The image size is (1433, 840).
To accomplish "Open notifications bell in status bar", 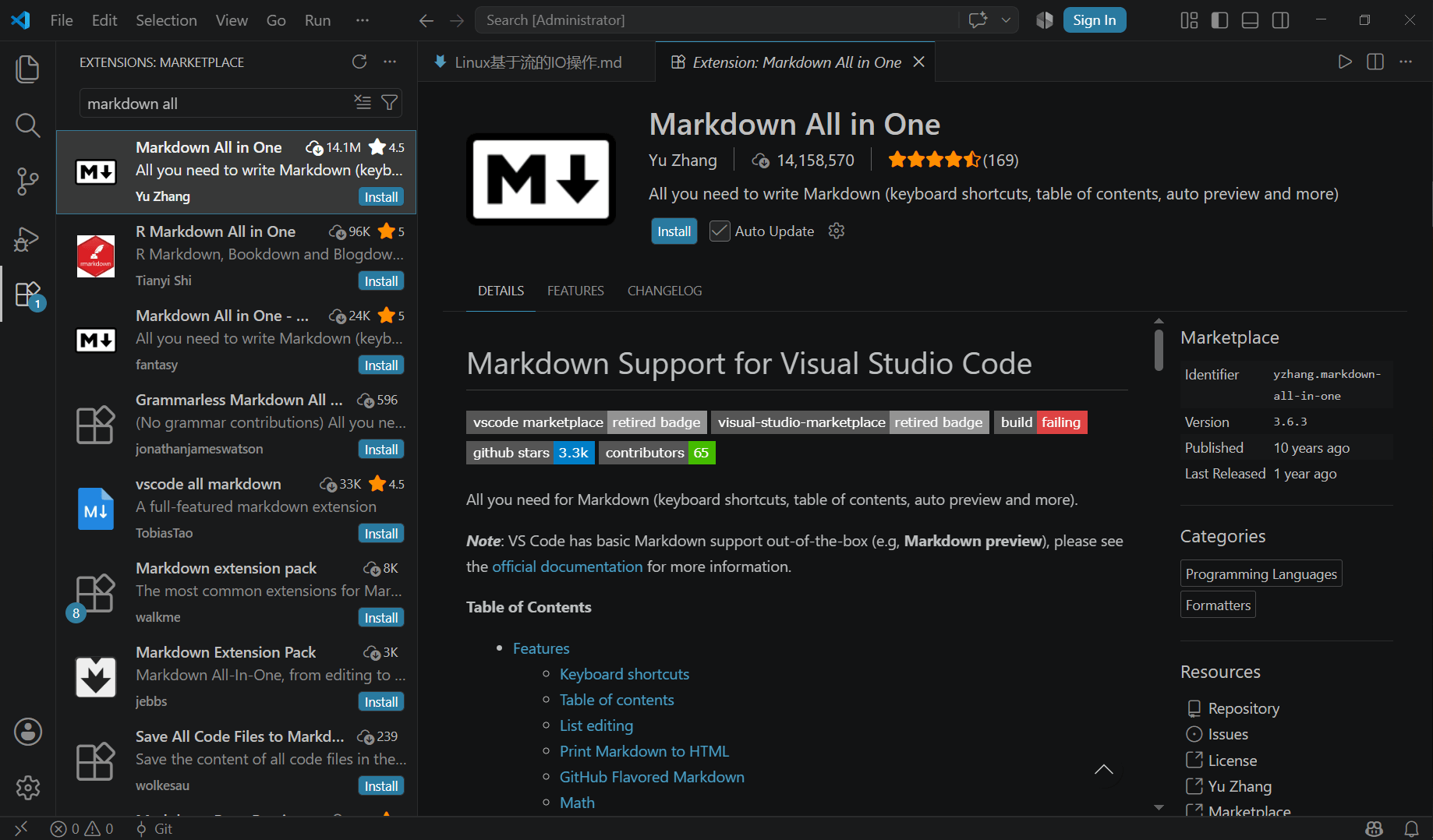I will coord(1411,828).
